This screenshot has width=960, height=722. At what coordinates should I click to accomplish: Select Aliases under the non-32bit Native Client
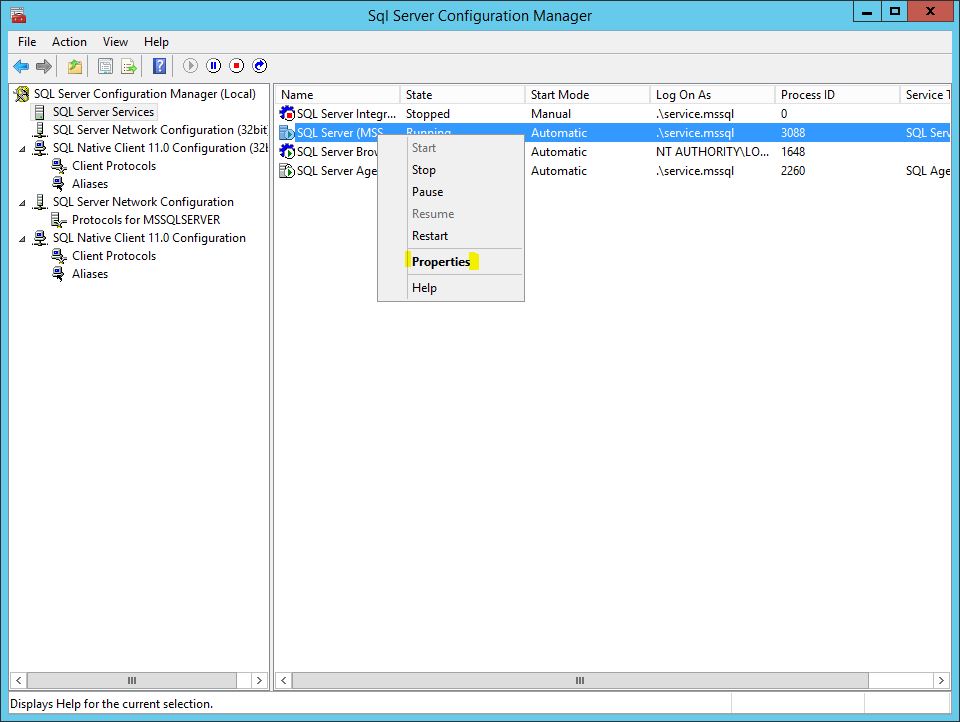pyautogui.click(x=90, y=274)
